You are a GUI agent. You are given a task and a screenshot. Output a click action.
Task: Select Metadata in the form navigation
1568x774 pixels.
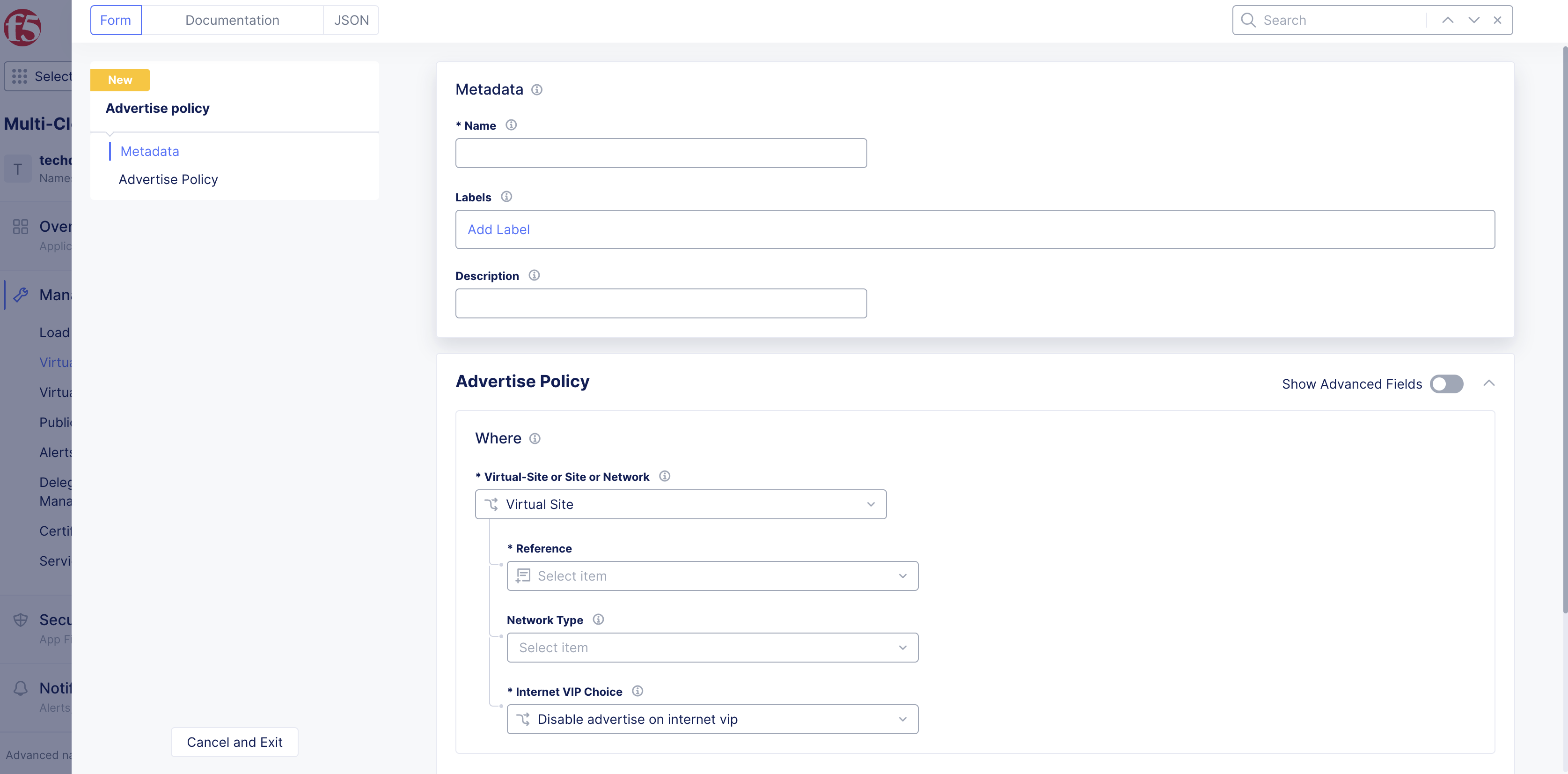click(x=149, y=151)
